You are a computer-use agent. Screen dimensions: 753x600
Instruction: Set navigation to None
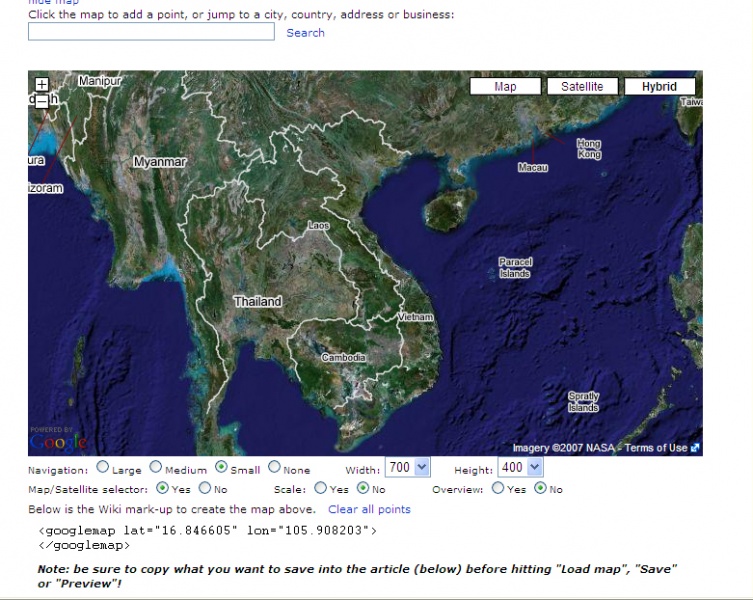pyautogui.click(x=274, y=467)
